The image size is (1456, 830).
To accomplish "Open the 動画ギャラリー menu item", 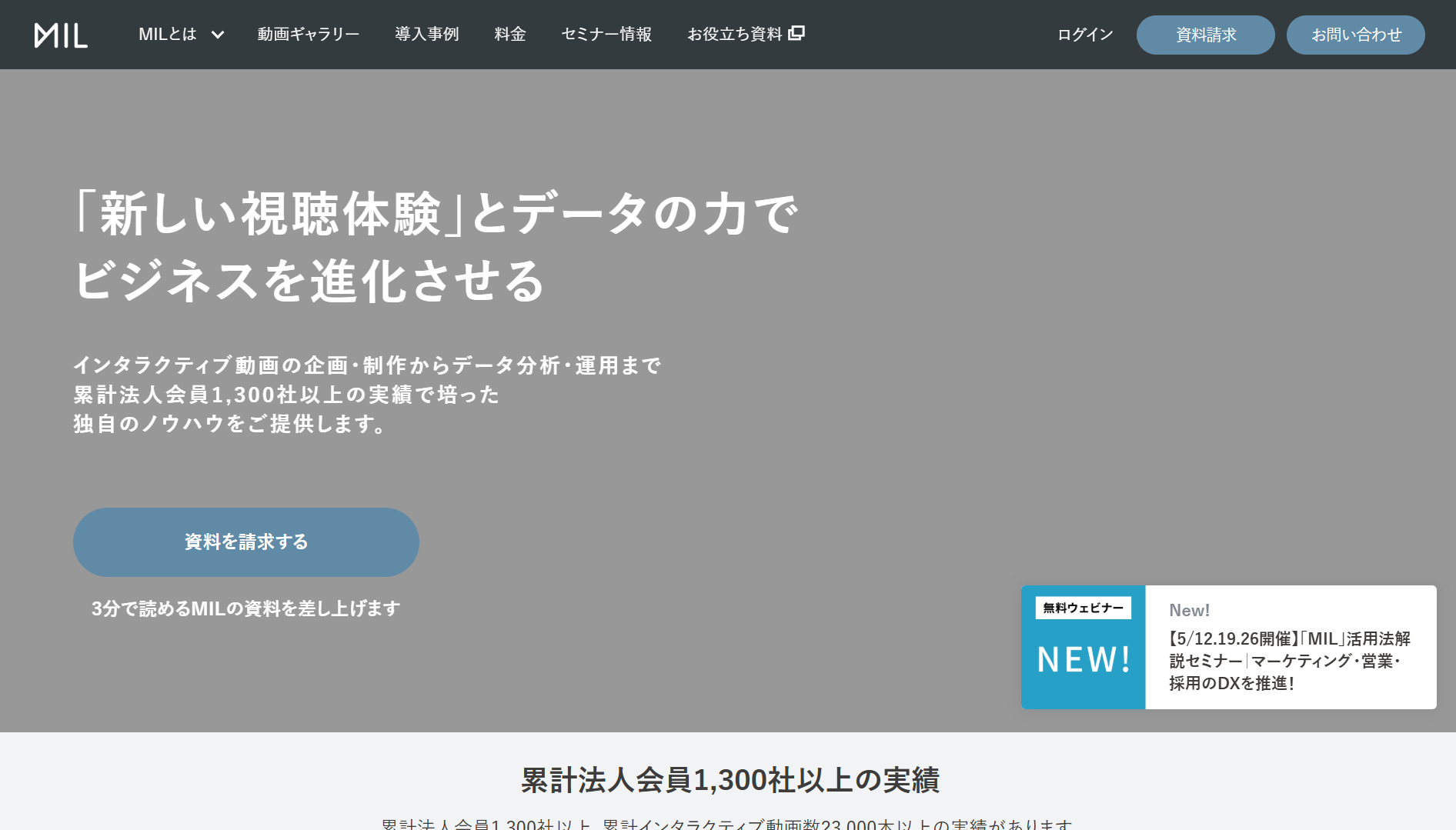I will coord(309,34).
